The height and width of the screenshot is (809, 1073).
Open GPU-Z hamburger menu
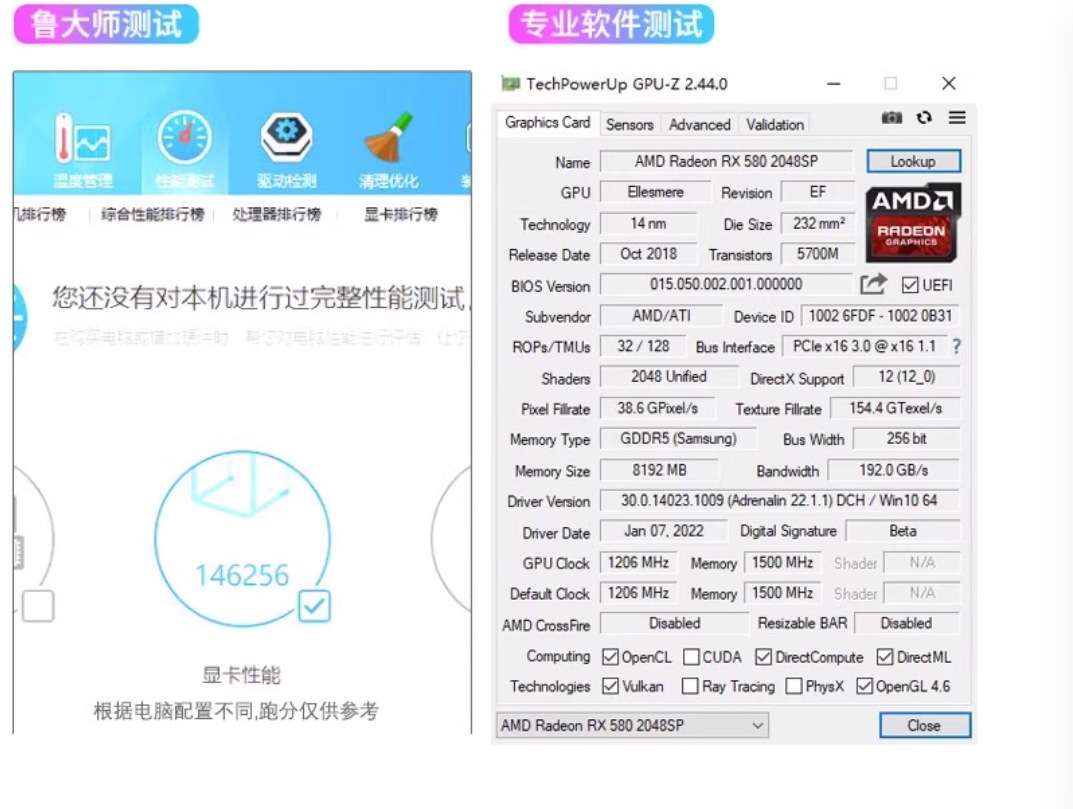[957, 118]
